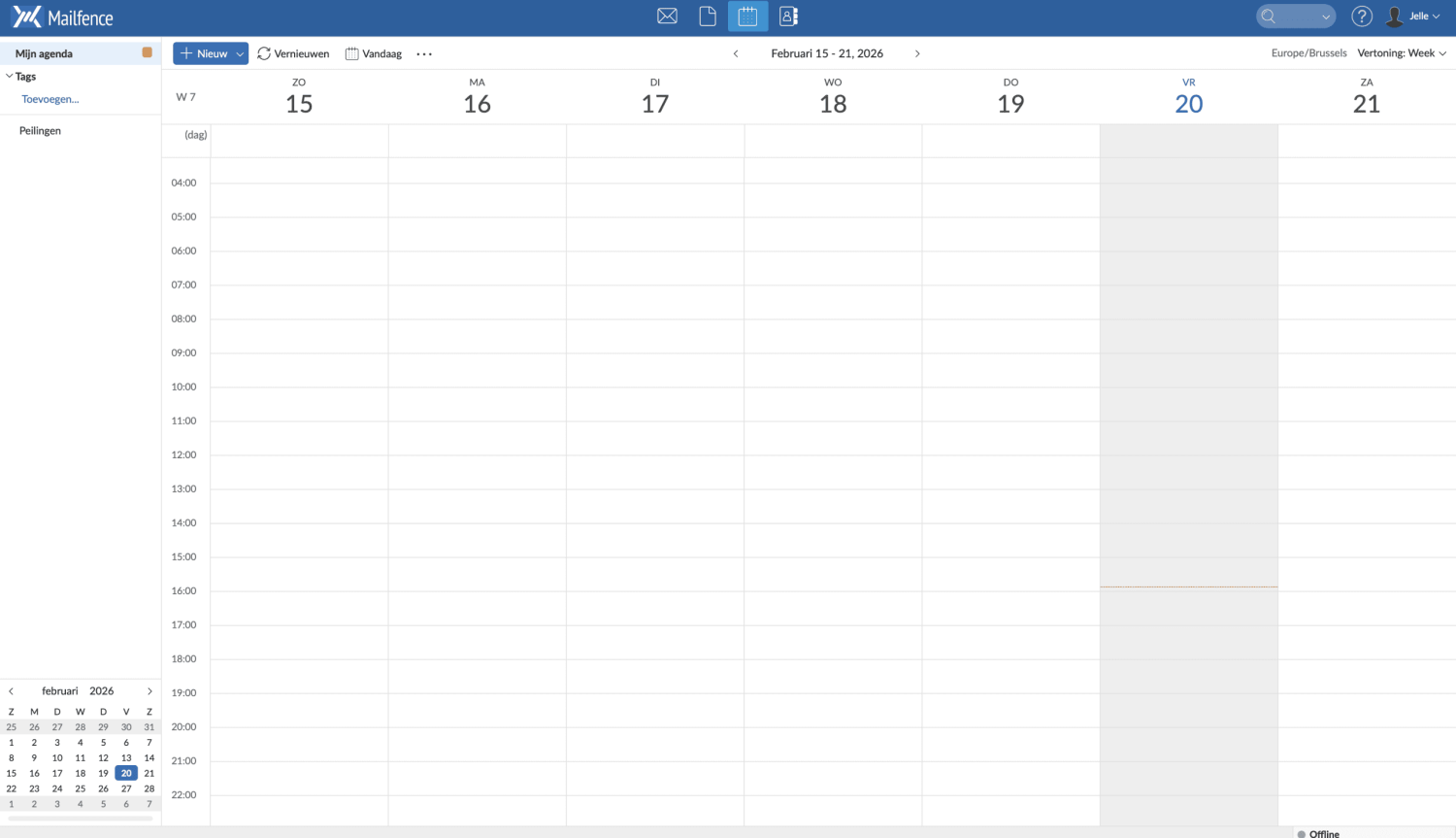Screen dimensions: 1456x838
Task: Click the Nieuw button
Action: click(x=204, y=53)
